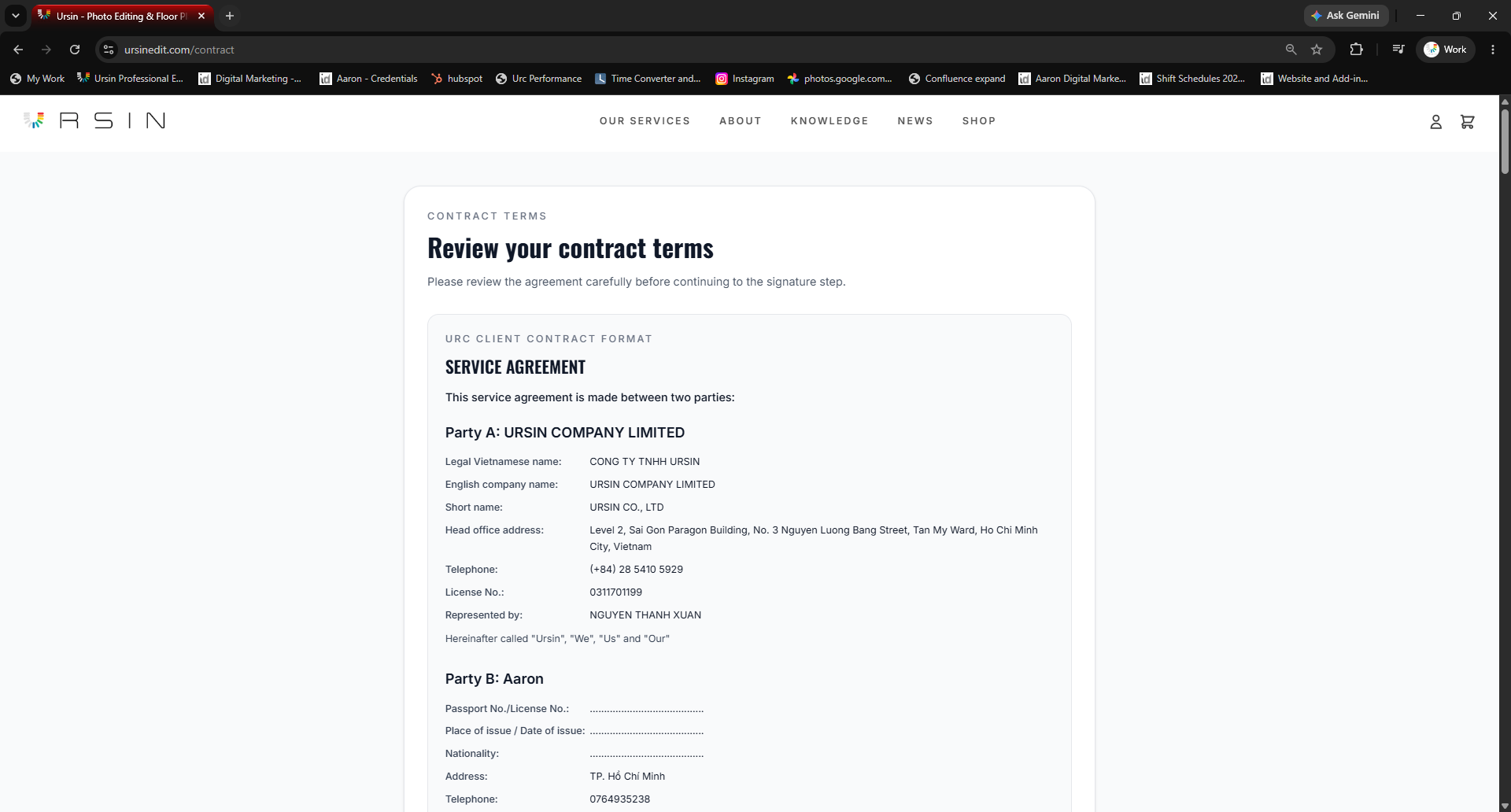Image resolution: width=1511 pixels, height=812 pixels.
Task: Open the OUR SERVICES menu
Action: 645,121
